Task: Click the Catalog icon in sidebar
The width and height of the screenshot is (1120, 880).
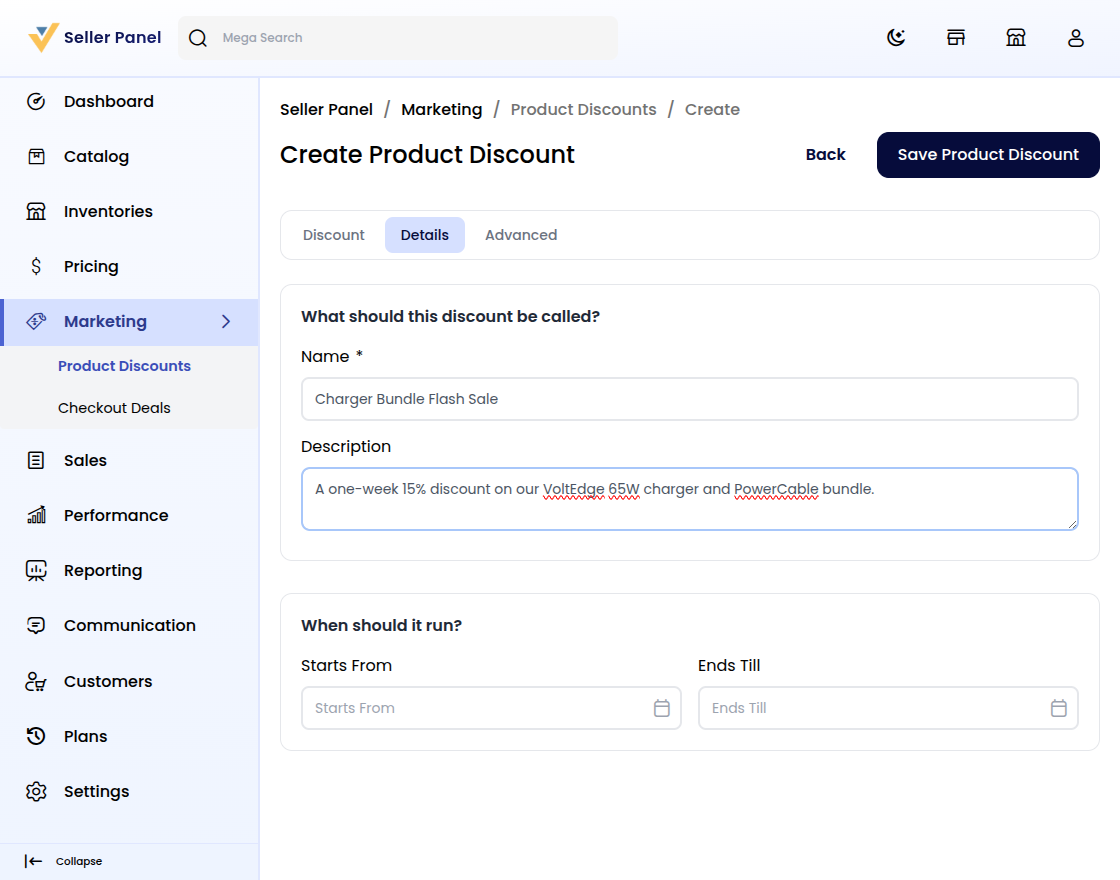Action: [36, 156]
